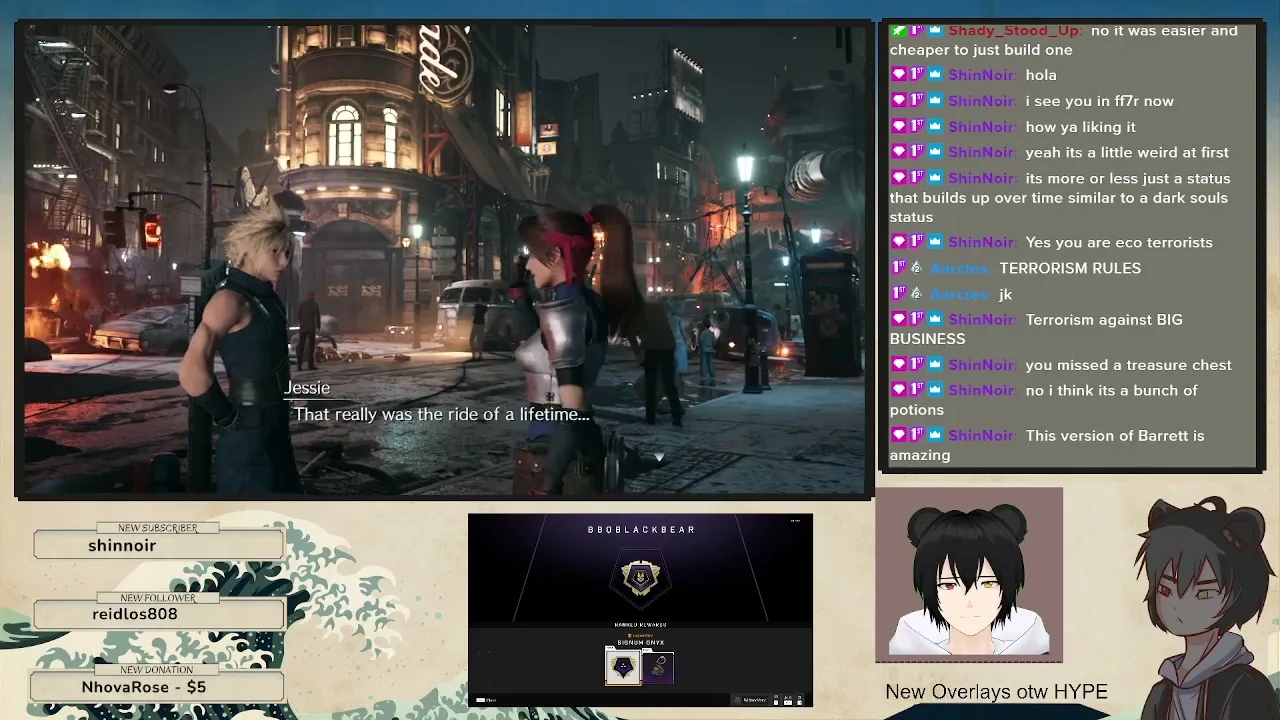Click the gem badge beside 'i see you in ff7r now'
The width and height of the screenshot is (1280, 720).
pos(898,101)
